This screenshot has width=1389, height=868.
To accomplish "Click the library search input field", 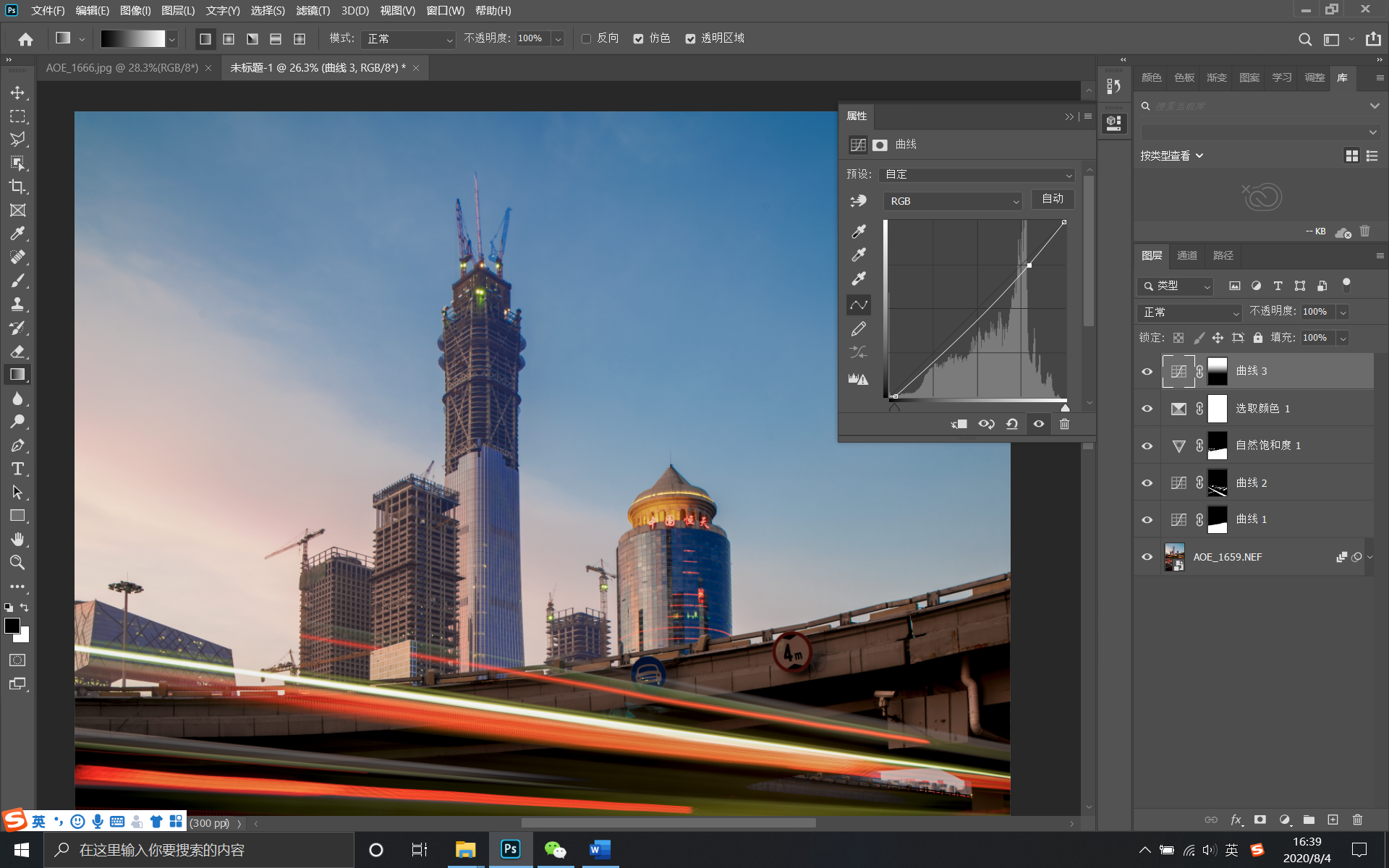I will [1259, 106].
